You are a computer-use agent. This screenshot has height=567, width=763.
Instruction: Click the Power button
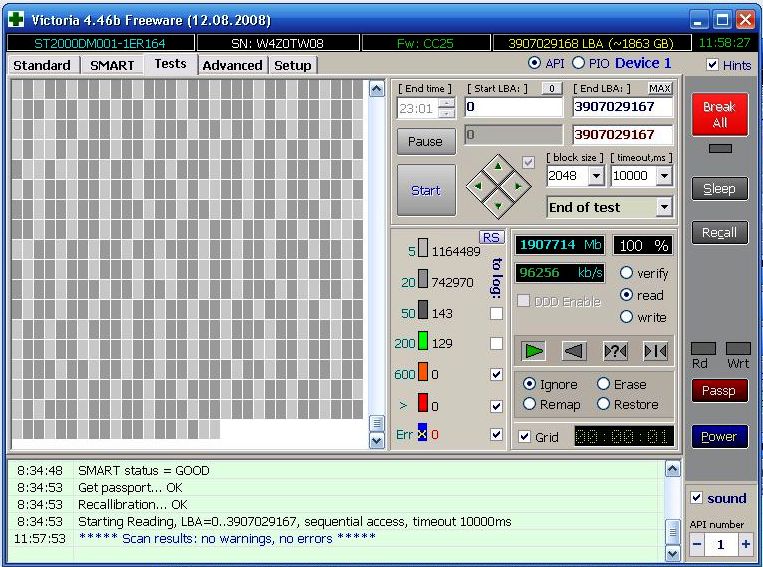[720, 437]
